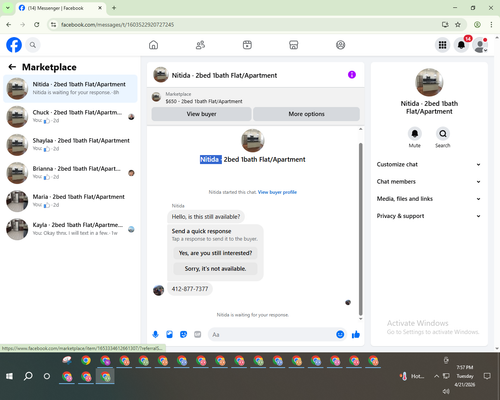This screenshot has height=400, width=500.
Task: Open the $650 Marketplace listing banner
Action: (x=256, y=97)
